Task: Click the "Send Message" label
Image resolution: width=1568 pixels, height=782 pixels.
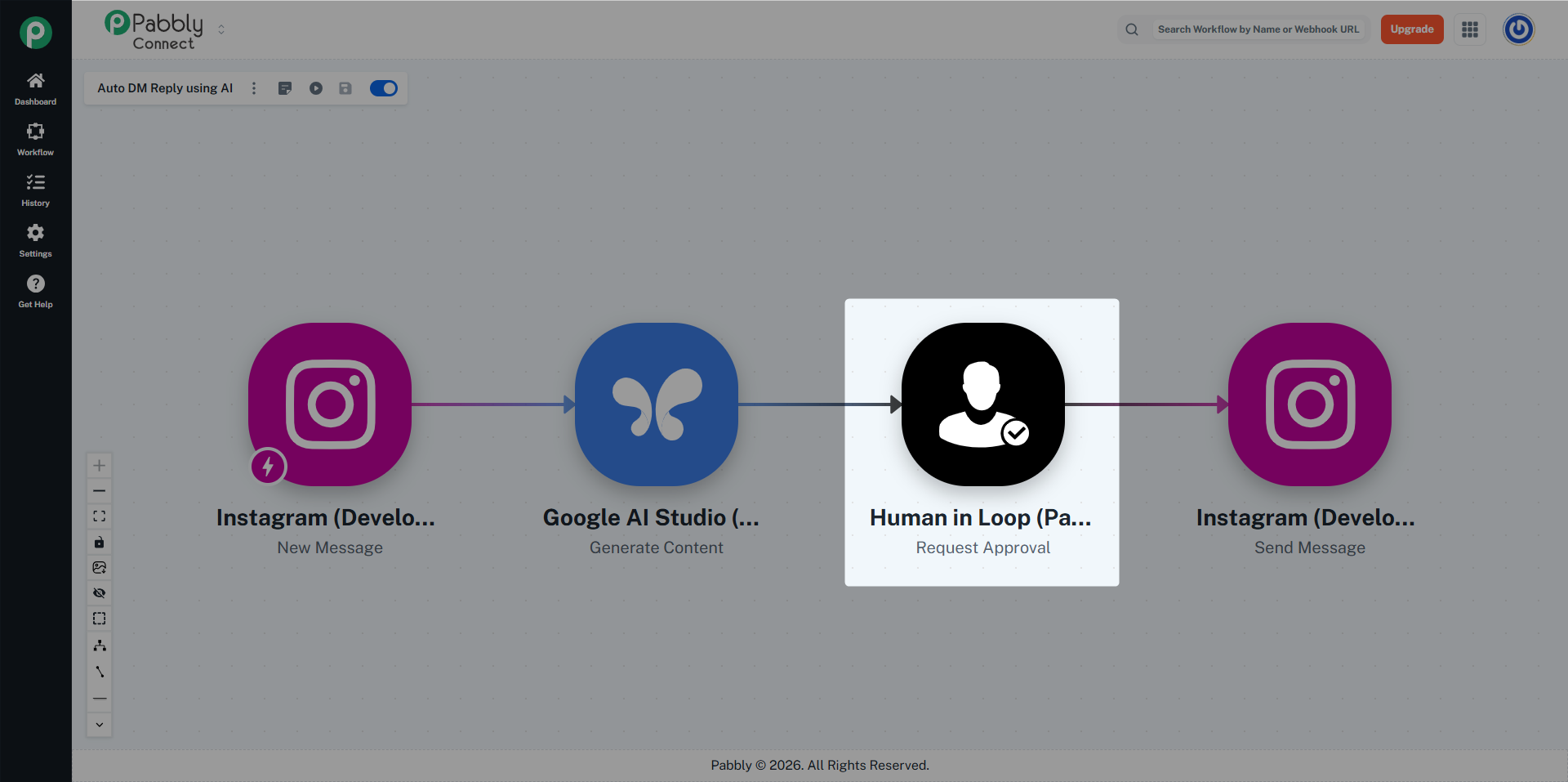Action: point(1310,547)
